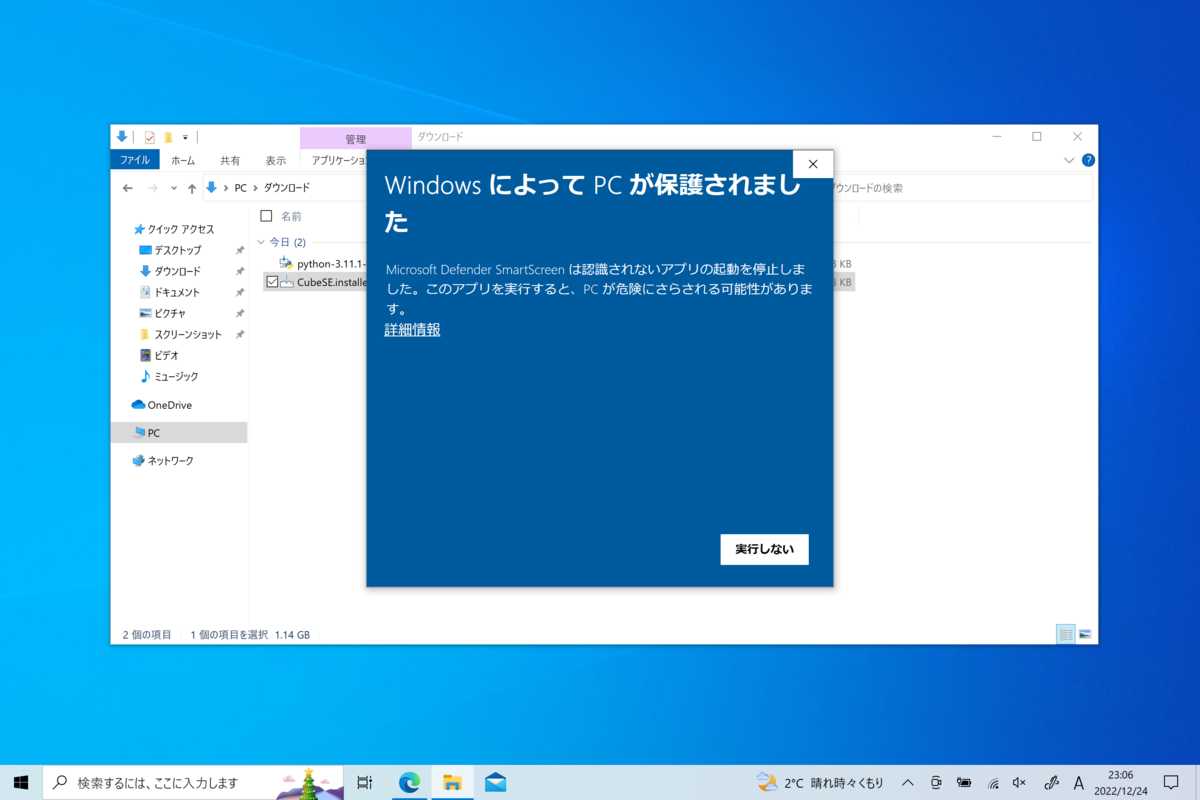Switch to the ホーム ribbon tab
The height and width of the screenshot is (800, 1200).
[x=183, y=160]
